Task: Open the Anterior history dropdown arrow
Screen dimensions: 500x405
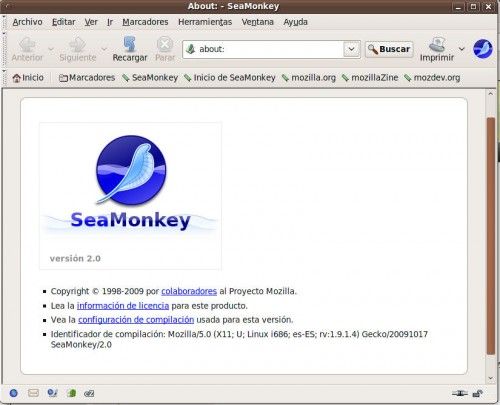Action: point(51,49)
